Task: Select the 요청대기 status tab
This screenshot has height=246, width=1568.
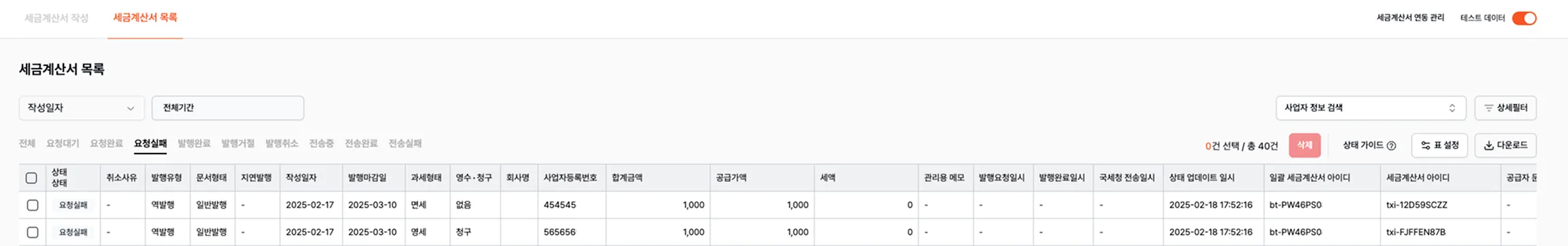Action: 63,143
